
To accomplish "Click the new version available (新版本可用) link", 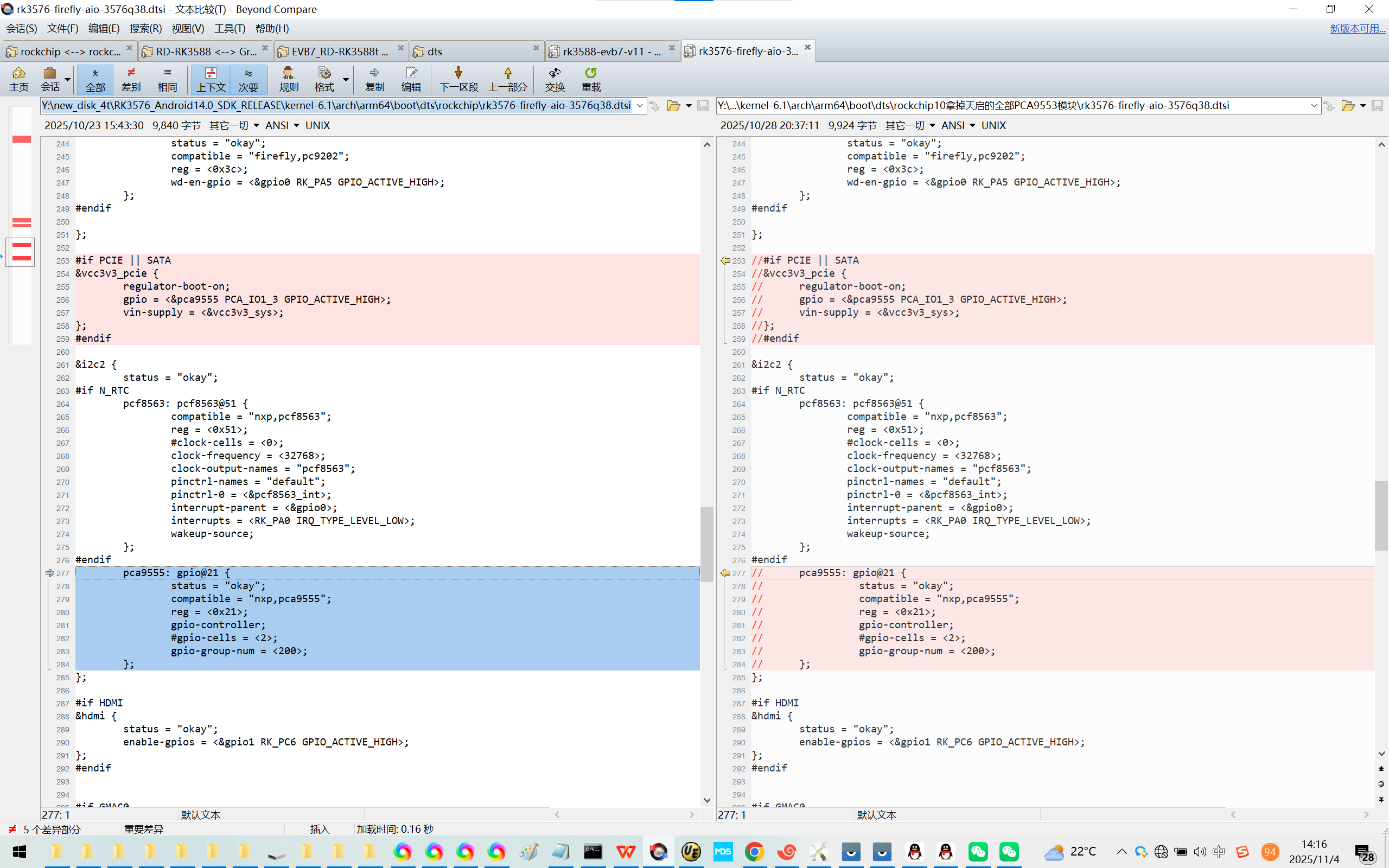I will click(x=1357, y=28).
